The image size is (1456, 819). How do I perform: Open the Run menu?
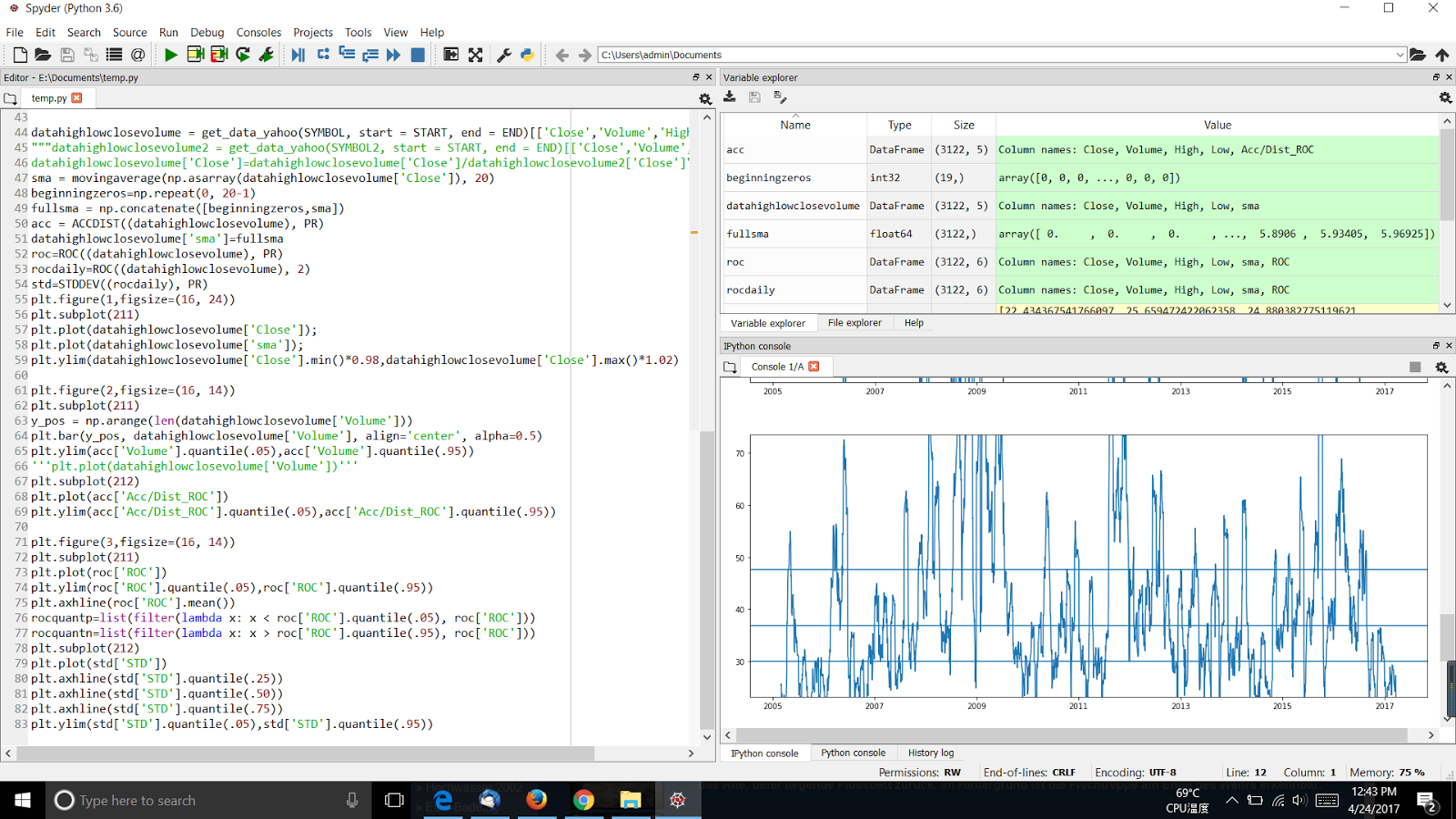[x=169, y=32]
